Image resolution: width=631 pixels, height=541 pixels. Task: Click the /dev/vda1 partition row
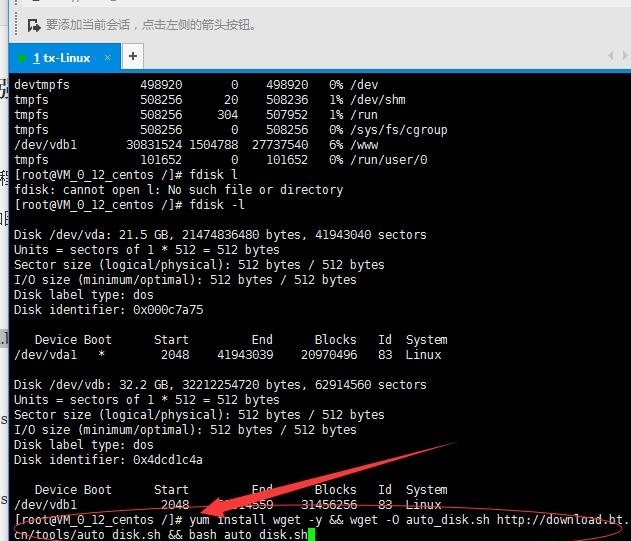[228, 355]
